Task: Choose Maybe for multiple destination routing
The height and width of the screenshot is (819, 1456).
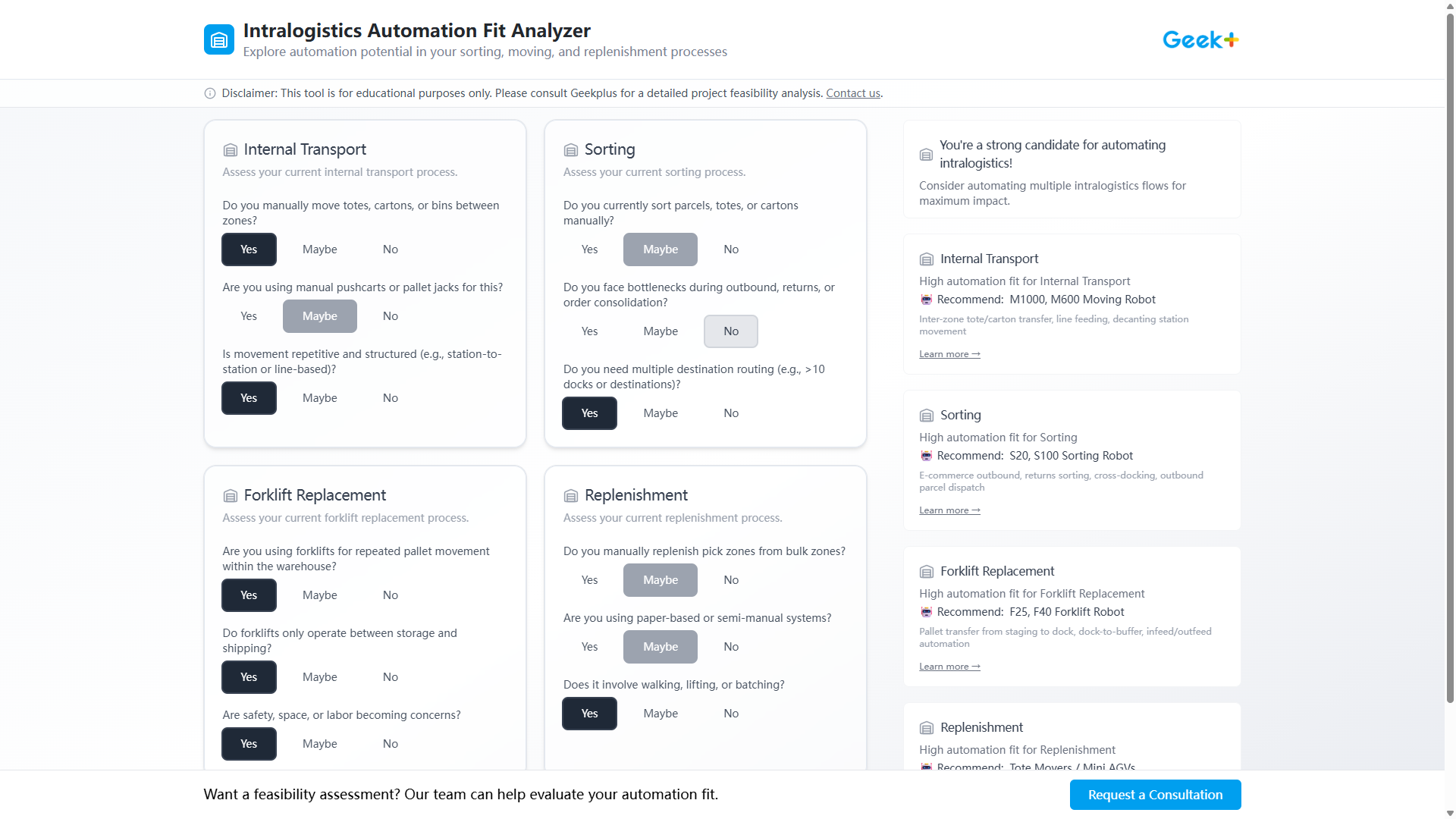Action: pyautogui.click(x=660, y=413)
